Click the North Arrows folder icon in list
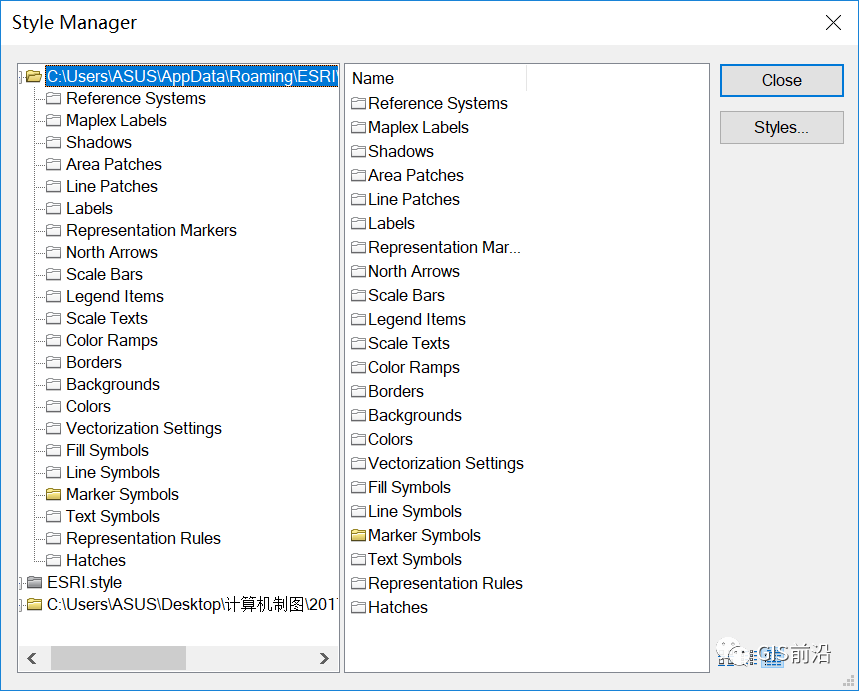 [359, 271]
